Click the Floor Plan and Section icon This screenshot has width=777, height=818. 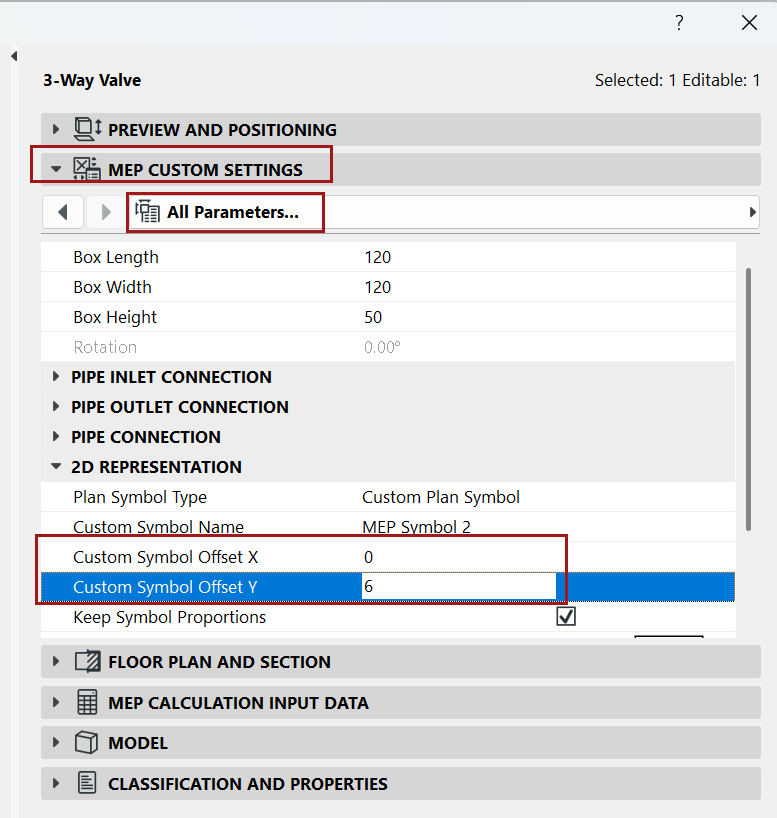[88, 661]
